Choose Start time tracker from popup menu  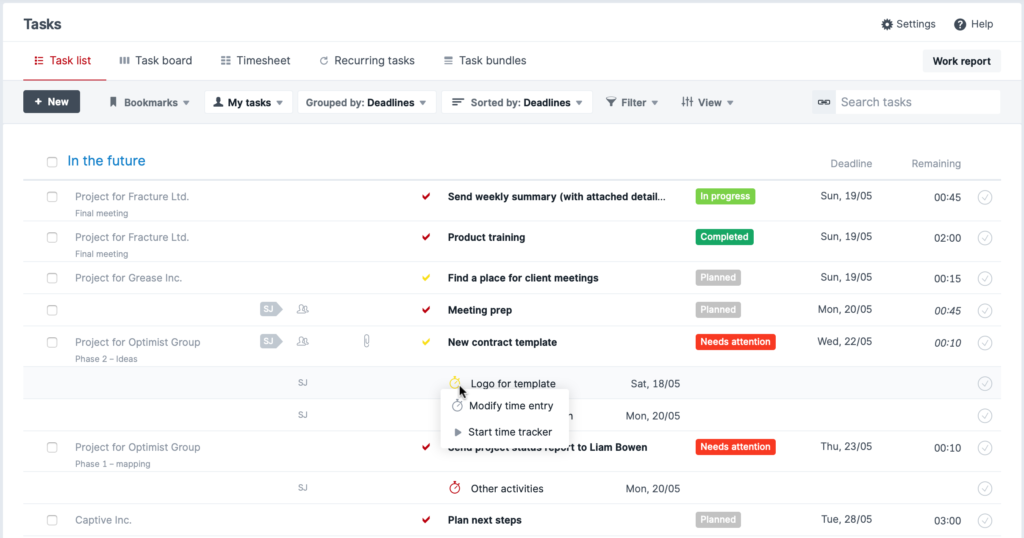pyautogui.click(x=504, y=432)
